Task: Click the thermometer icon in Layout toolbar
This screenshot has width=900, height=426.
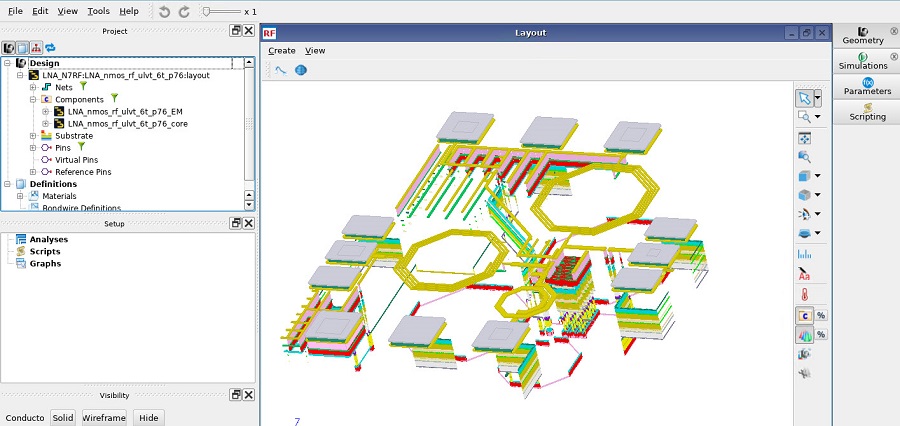Action: pos(804,295)
